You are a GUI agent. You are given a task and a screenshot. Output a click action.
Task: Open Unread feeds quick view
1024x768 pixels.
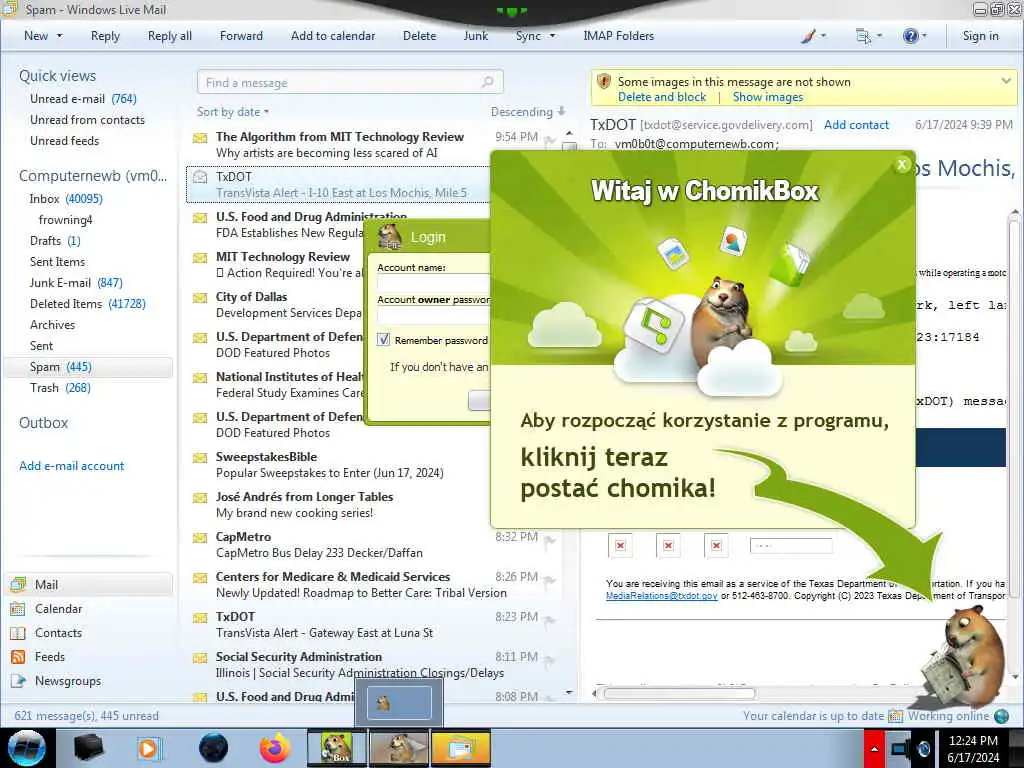click(x=65, y=140)
